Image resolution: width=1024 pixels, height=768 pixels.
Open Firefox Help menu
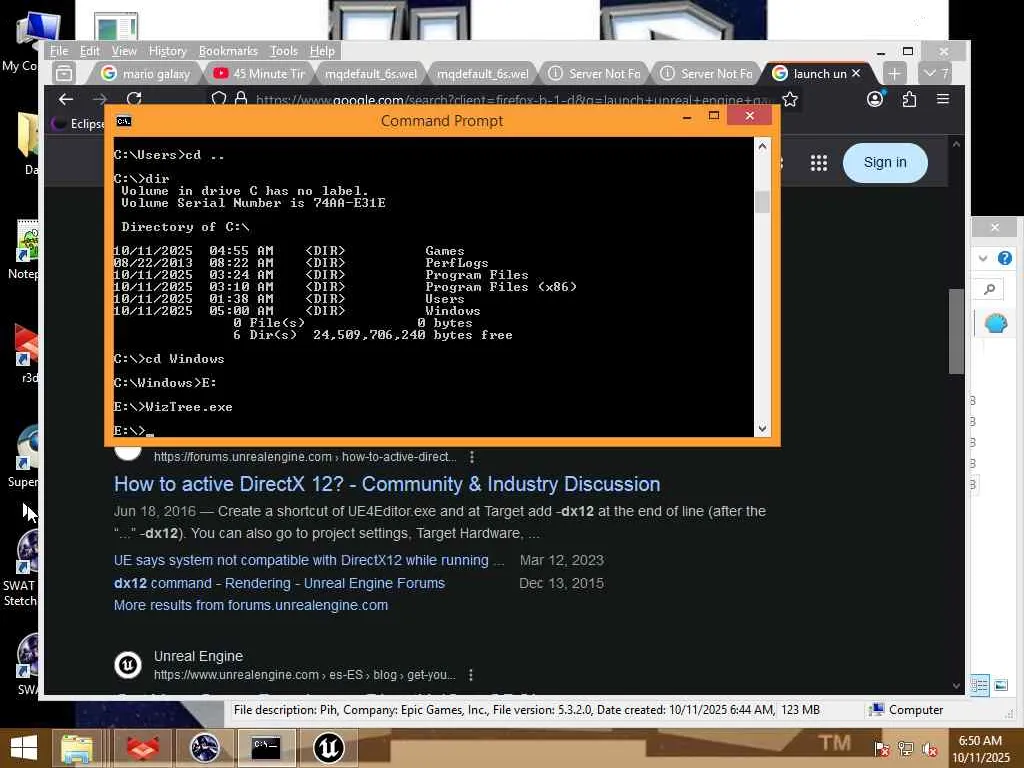tap(322, 51)
